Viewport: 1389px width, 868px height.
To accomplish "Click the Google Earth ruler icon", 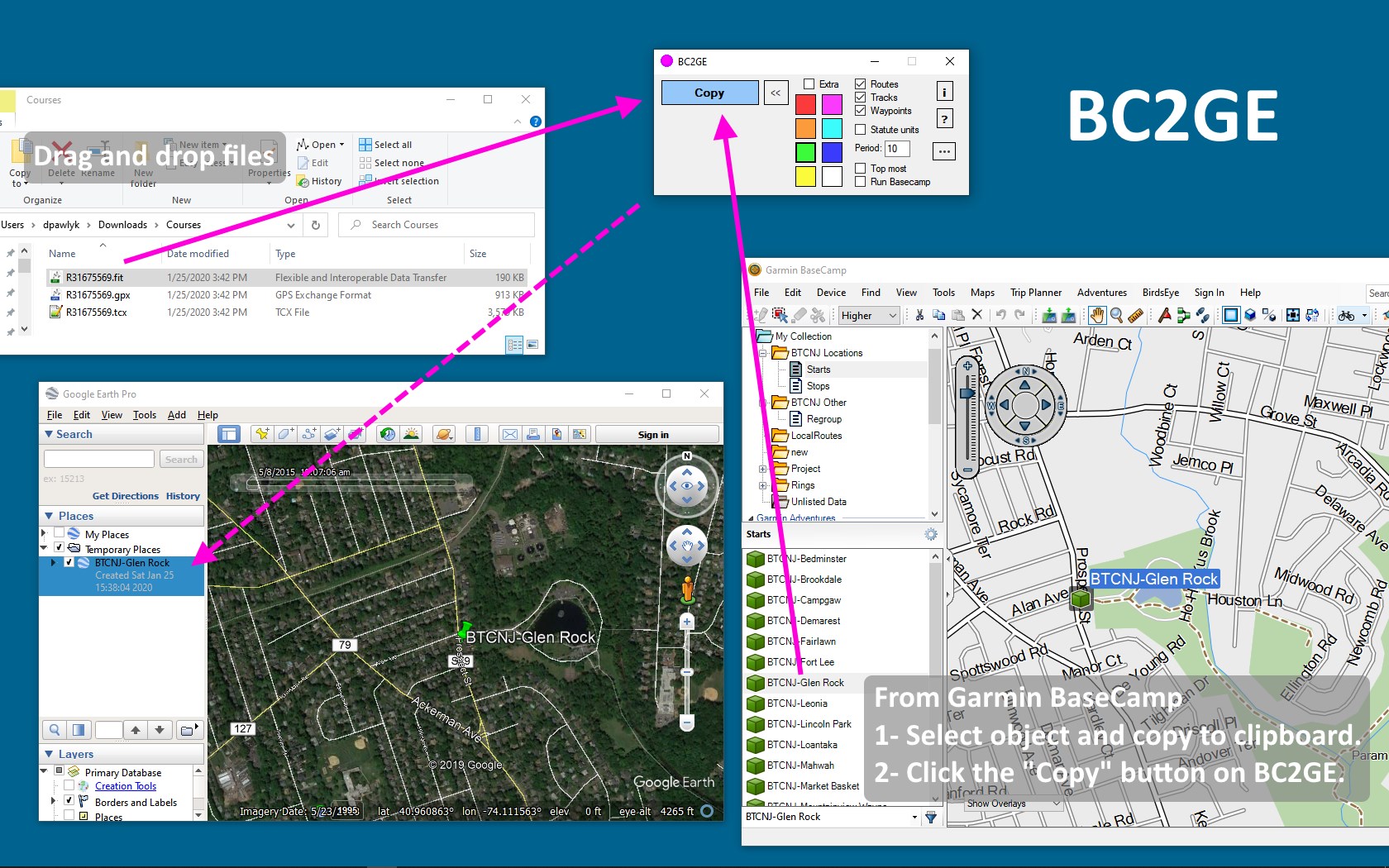I will click(x=476, y=434).
